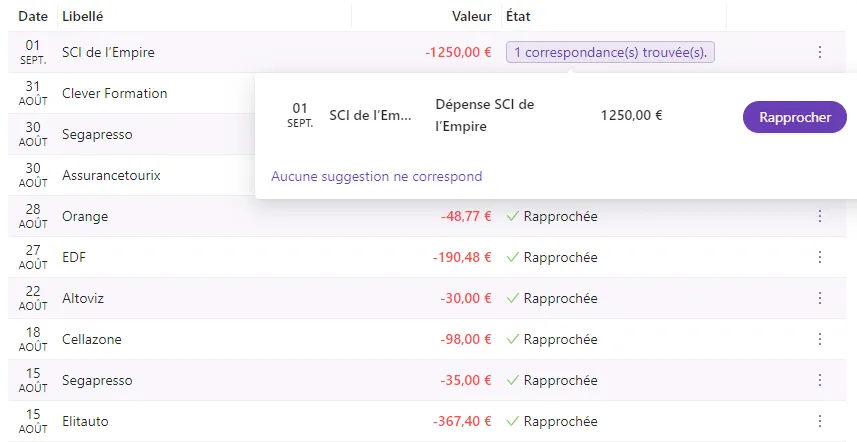
Task: Open the three-dot menu for SCI de l'Empire
Action: click(819, 52)
